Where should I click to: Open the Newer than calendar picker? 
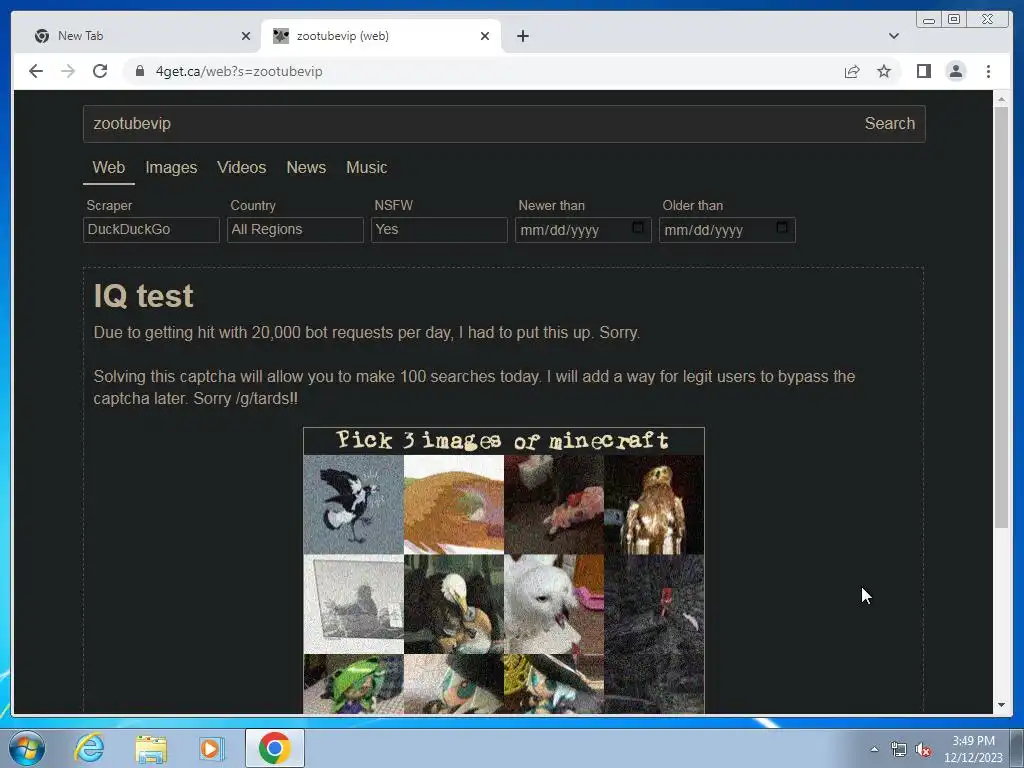[638, 227]
